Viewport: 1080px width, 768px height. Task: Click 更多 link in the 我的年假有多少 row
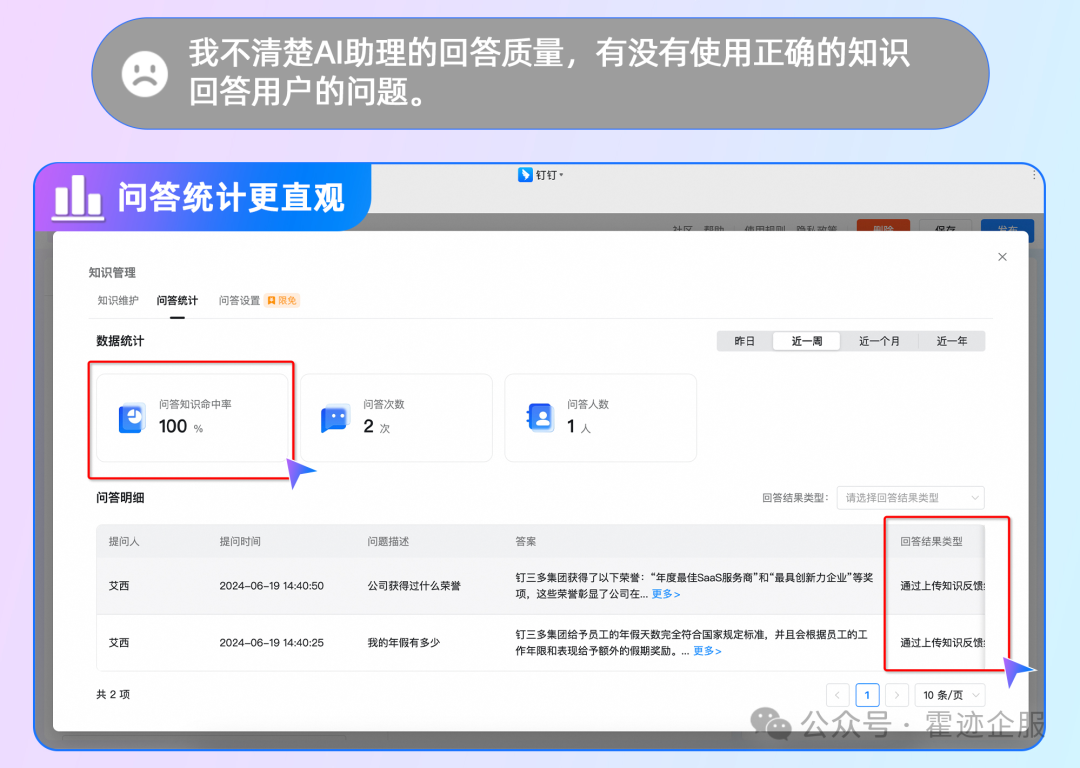pyautogui.click(x=707, y=651)
